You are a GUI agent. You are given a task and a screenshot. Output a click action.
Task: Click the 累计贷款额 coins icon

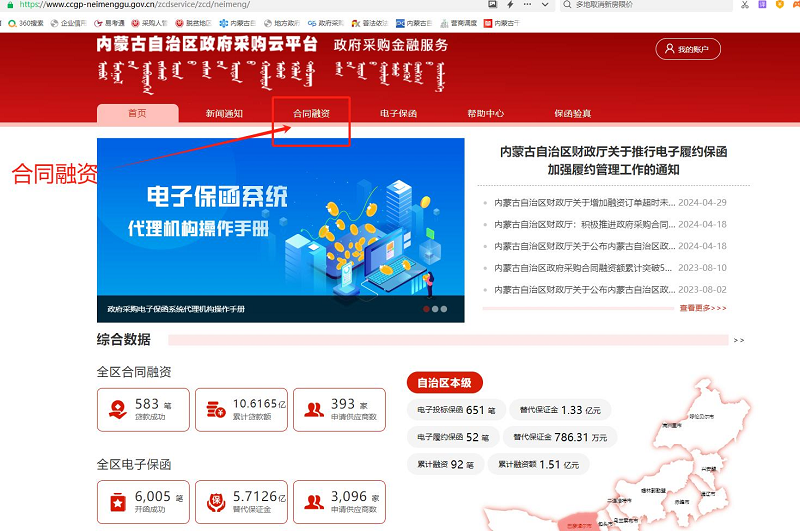click(216, 409)
